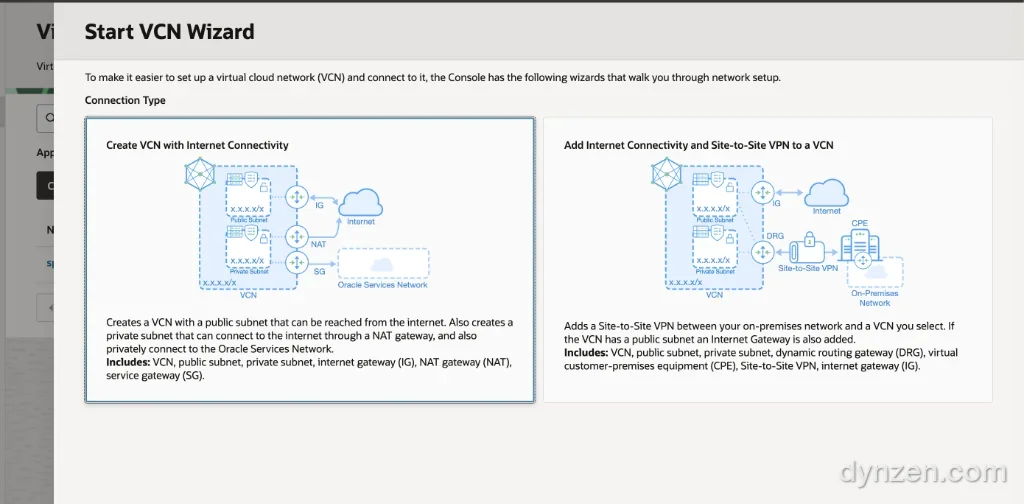Click the Start VCN Wizard heading

pos(170,31)
